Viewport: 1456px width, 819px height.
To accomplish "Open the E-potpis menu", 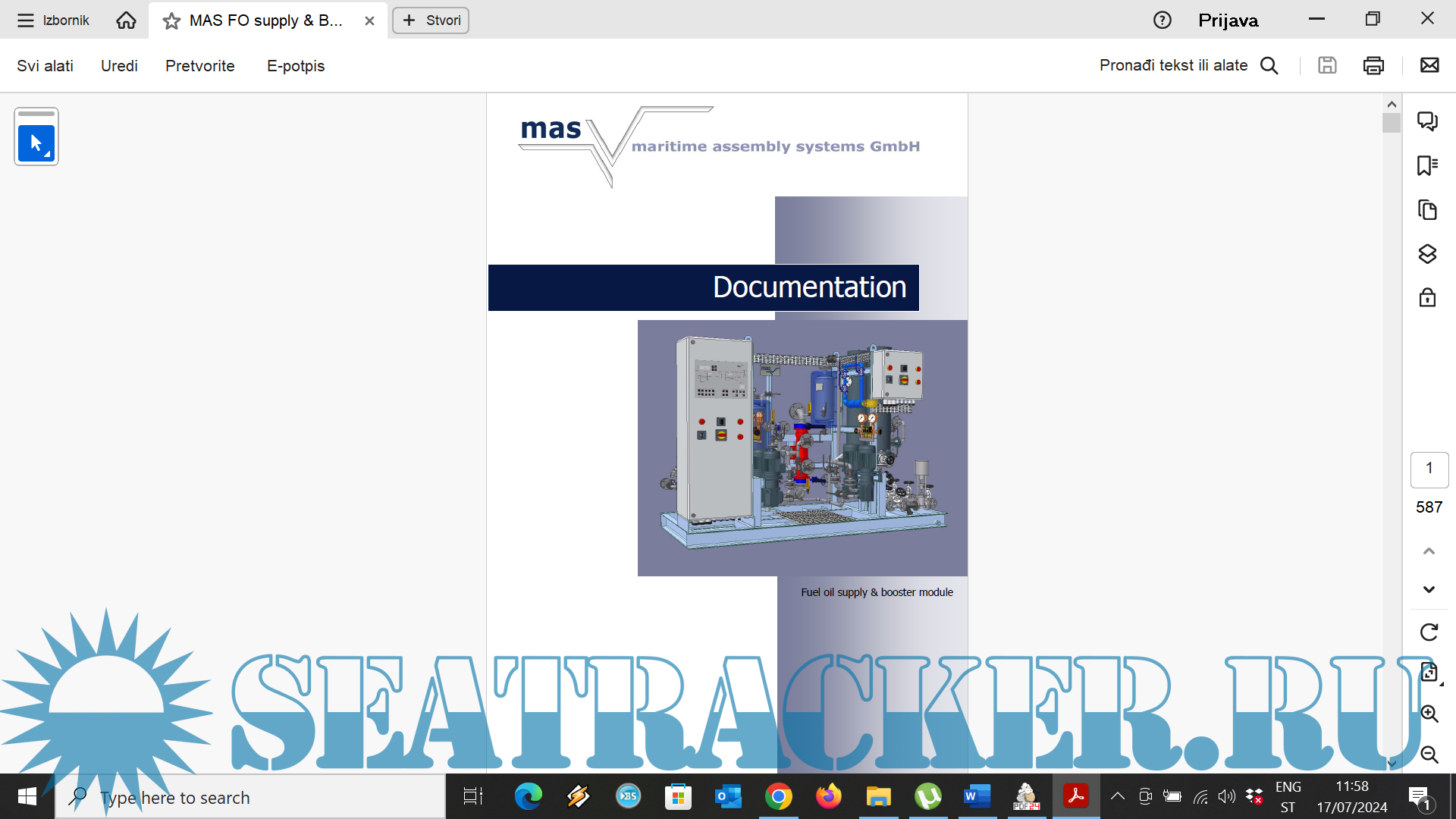I will coord(296,66).
